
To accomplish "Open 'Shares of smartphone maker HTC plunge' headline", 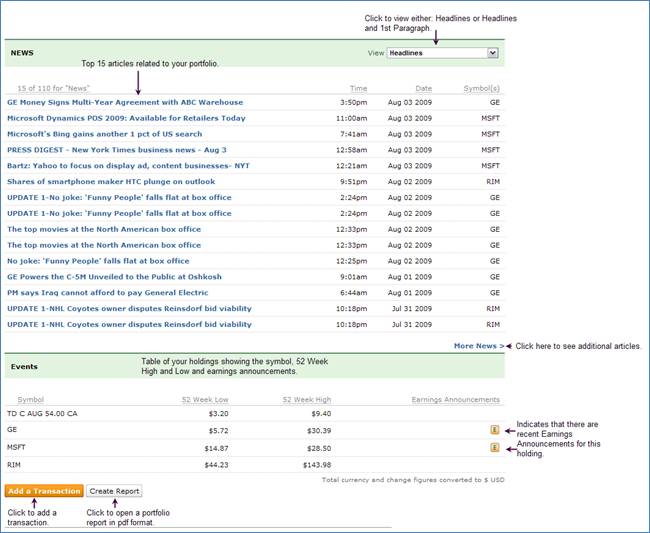I will [x=111, y=182].
